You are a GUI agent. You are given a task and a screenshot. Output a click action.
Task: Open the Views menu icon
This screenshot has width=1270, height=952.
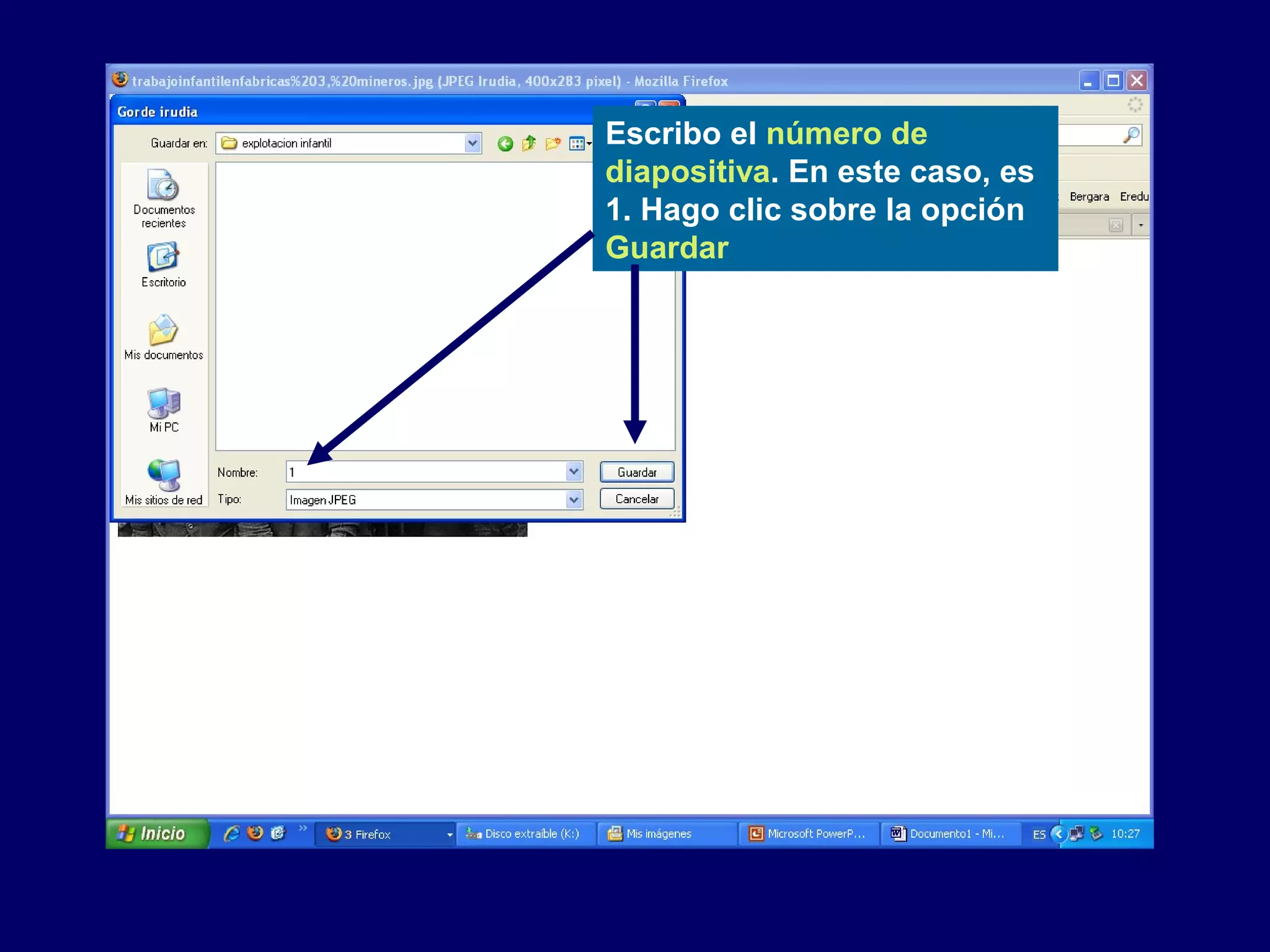click(580, 144)
